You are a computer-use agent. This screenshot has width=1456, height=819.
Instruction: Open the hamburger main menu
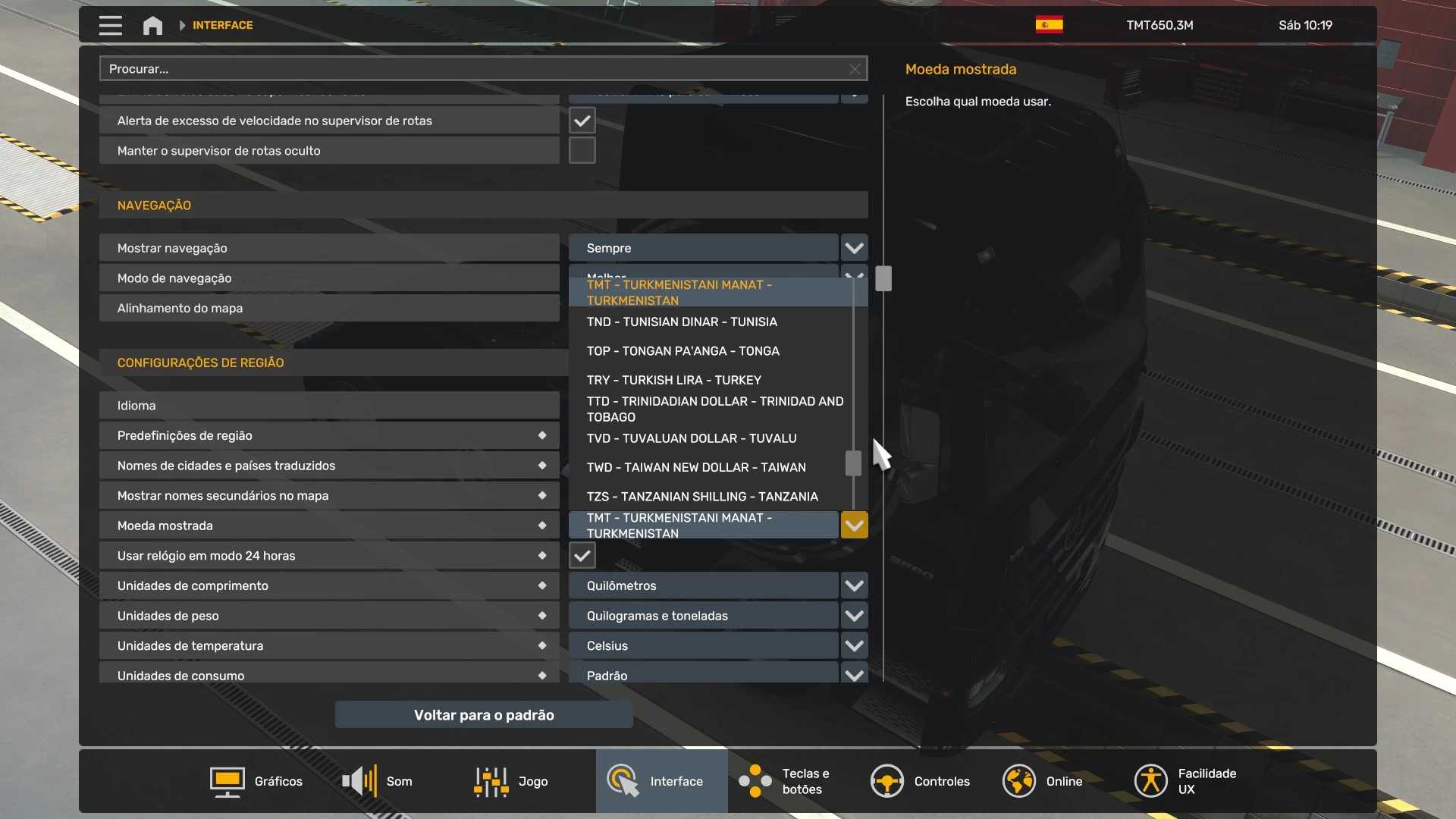pyautogui.click(x=110, y=25)
